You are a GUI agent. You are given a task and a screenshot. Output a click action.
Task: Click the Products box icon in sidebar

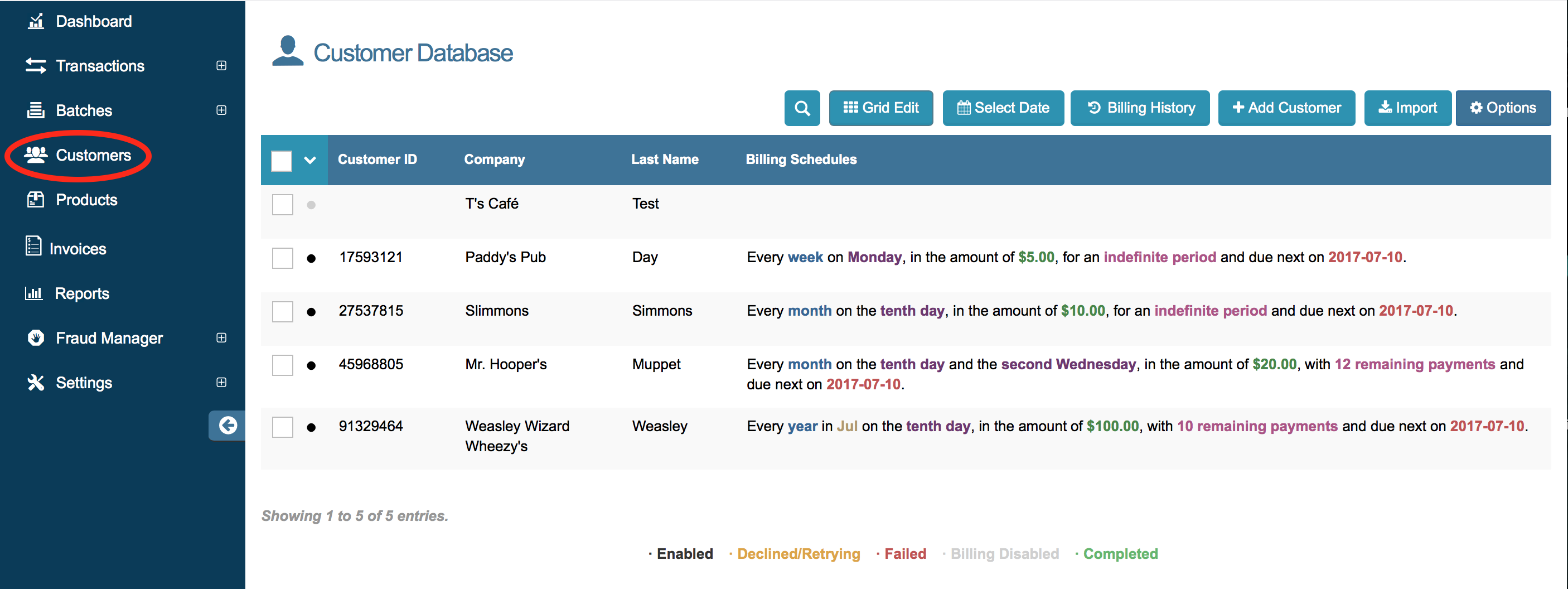coord(36,200)
